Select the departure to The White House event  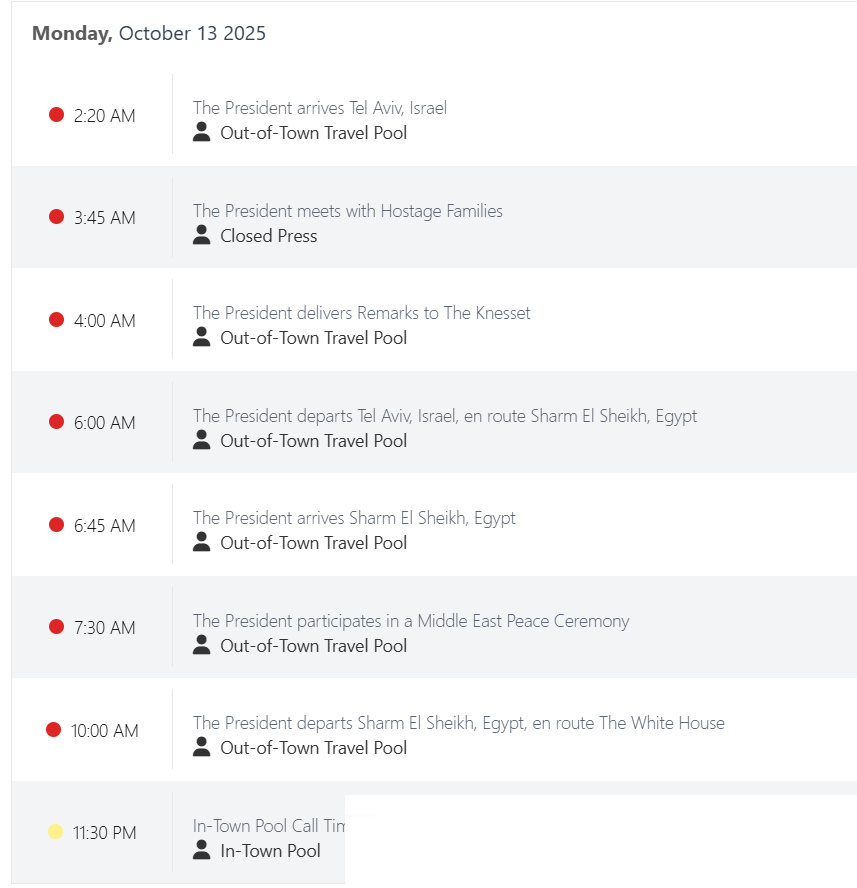[459, 723]
